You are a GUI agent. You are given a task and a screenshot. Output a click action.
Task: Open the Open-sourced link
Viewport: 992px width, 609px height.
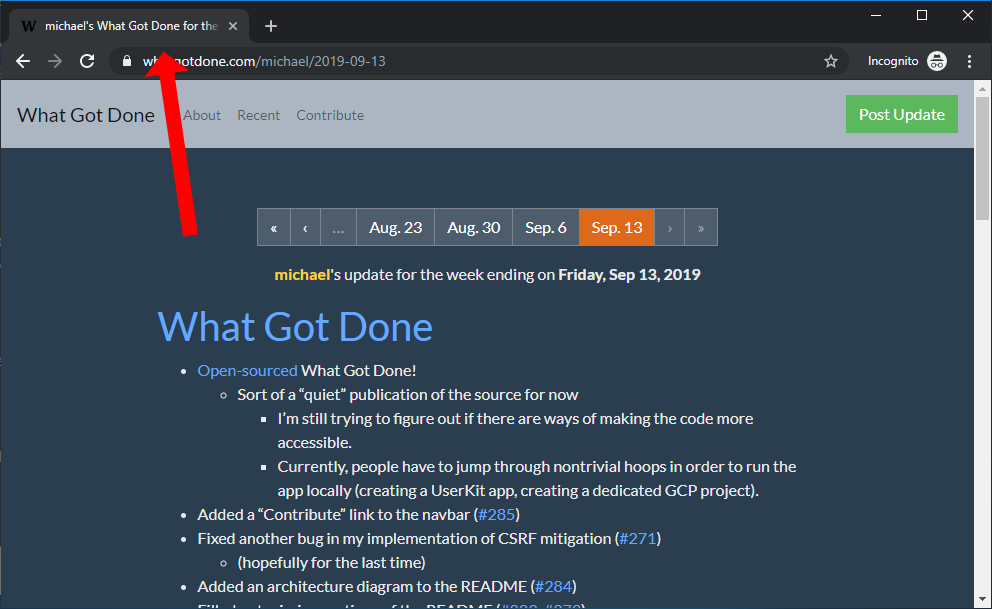click(x=247, y=371)
